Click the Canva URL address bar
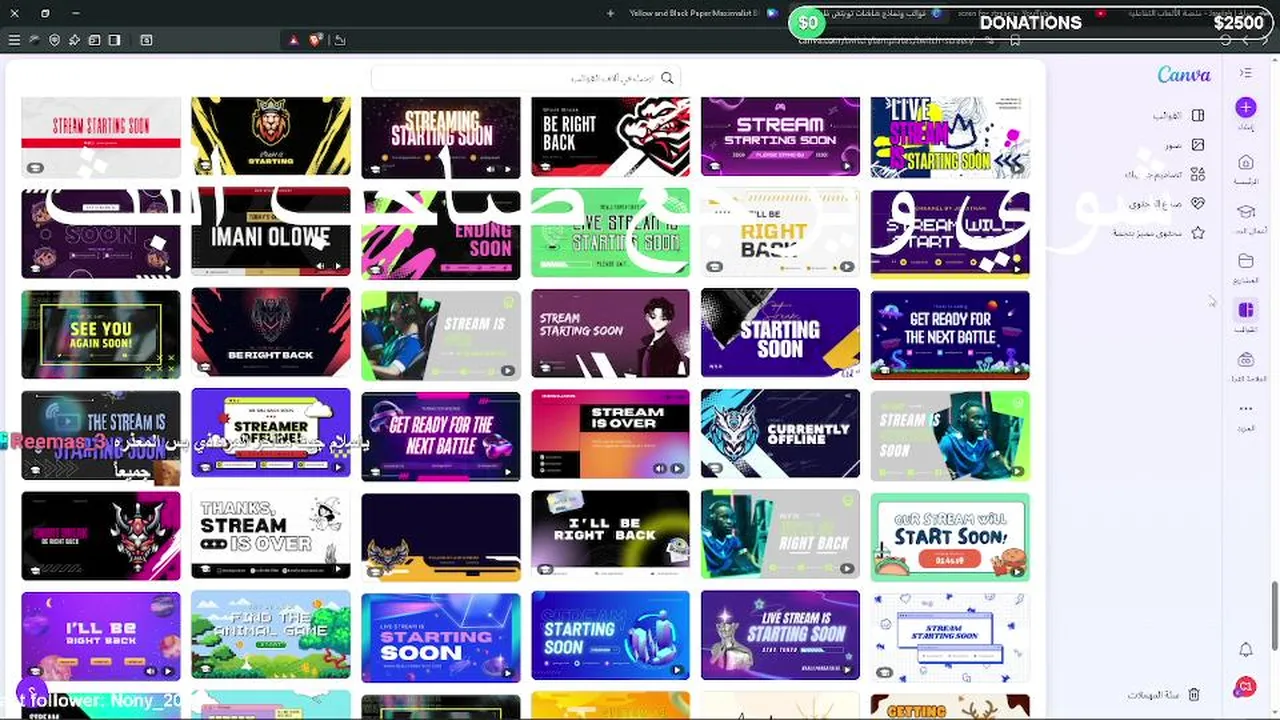This screenshot has height=720, width=1280. pyautogui.click(x=885, y=40)
